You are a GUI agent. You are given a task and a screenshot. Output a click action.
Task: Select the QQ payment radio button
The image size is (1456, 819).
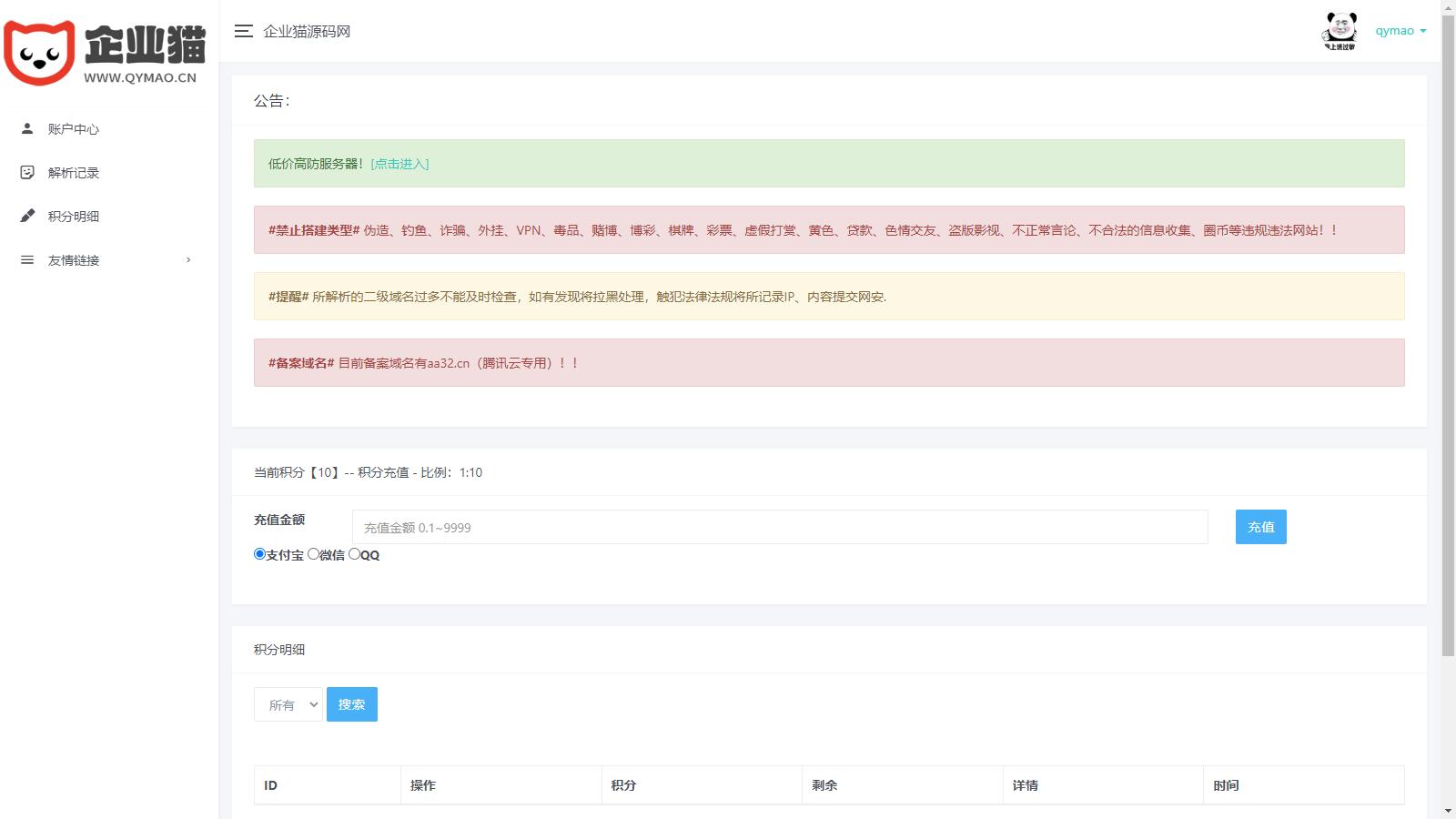(x=355, y=554)
